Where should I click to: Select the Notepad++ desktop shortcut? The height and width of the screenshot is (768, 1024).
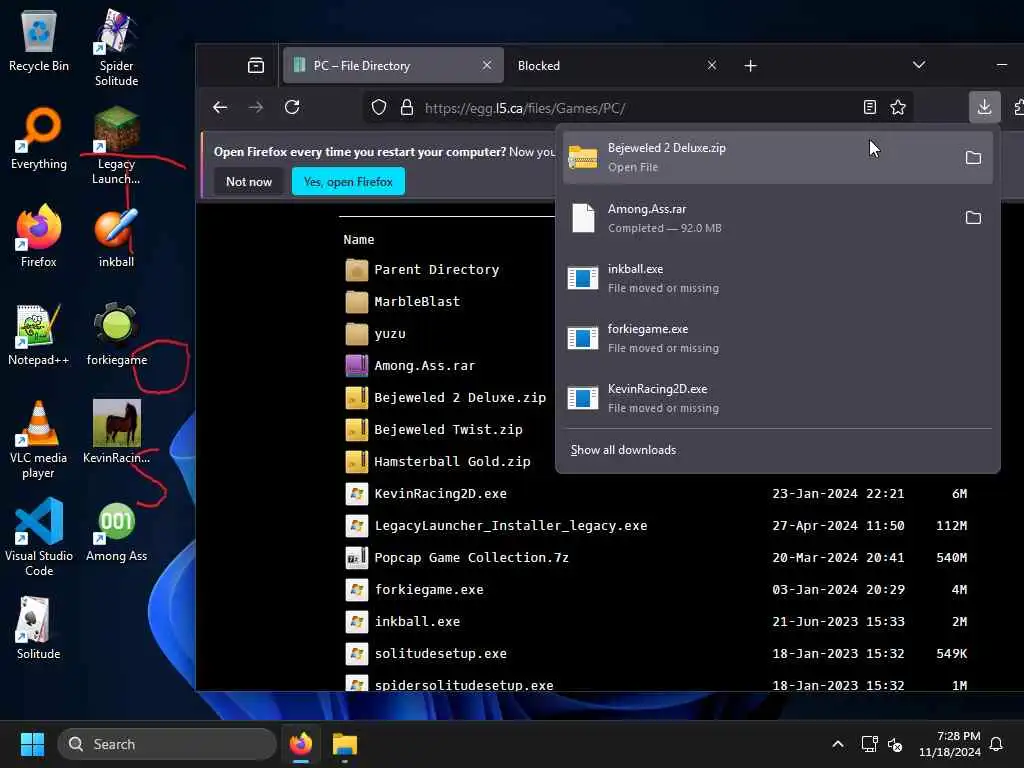(39, 334)
